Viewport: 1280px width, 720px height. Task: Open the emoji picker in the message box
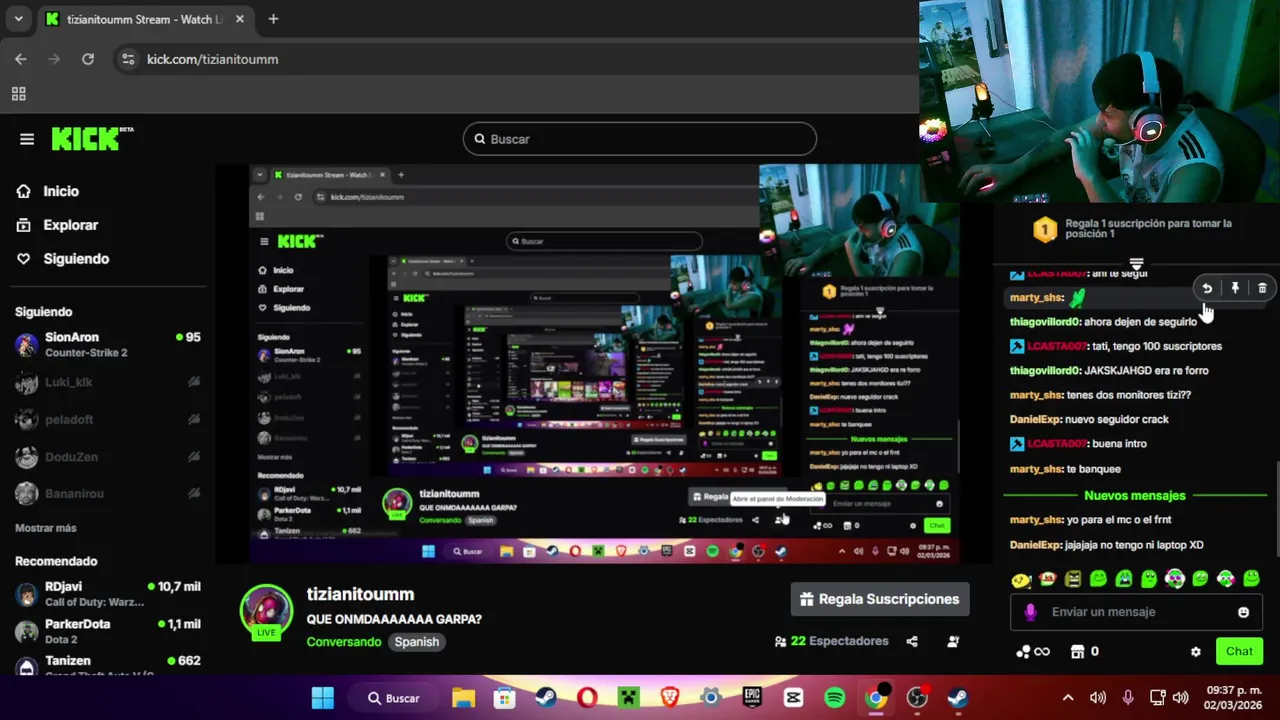point(1243,612)
